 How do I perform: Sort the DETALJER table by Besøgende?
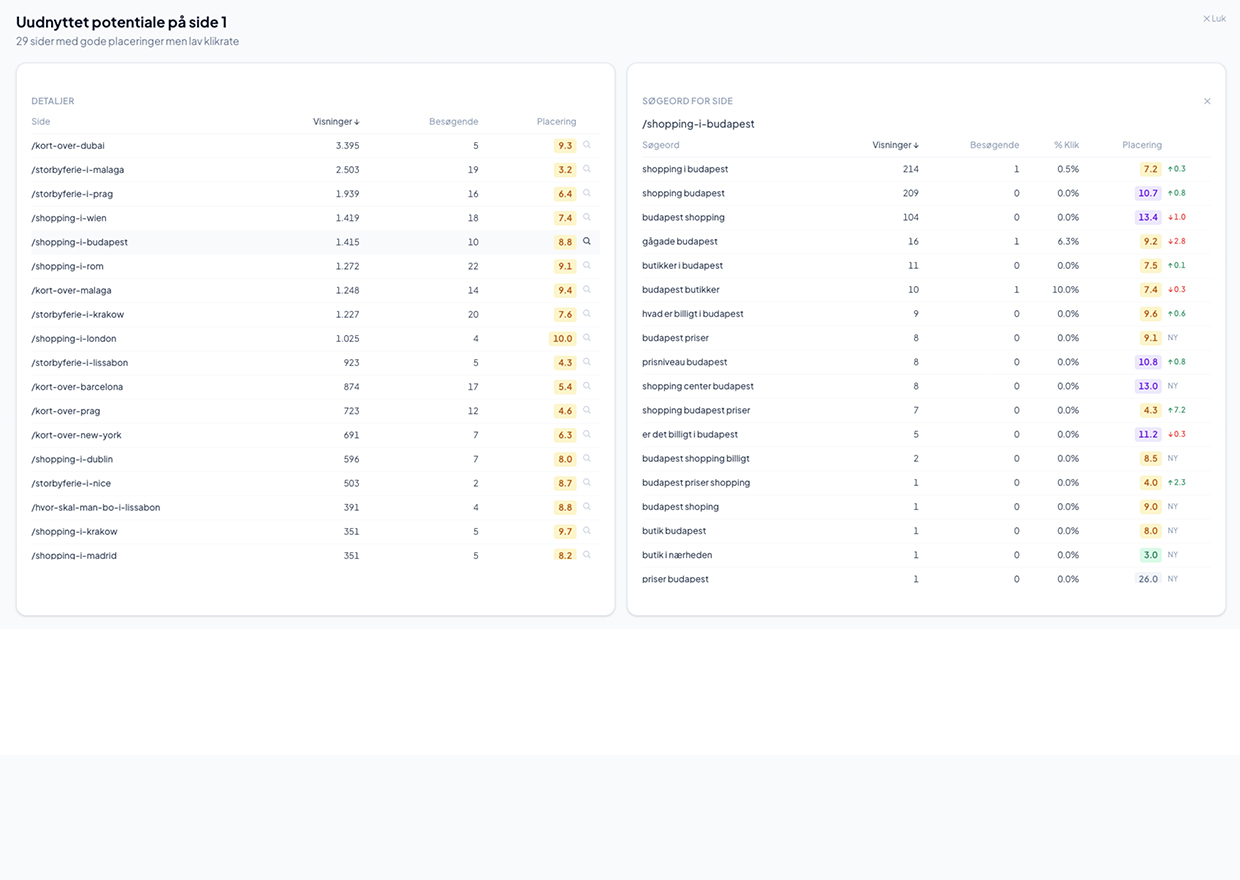tap(453, 121)
